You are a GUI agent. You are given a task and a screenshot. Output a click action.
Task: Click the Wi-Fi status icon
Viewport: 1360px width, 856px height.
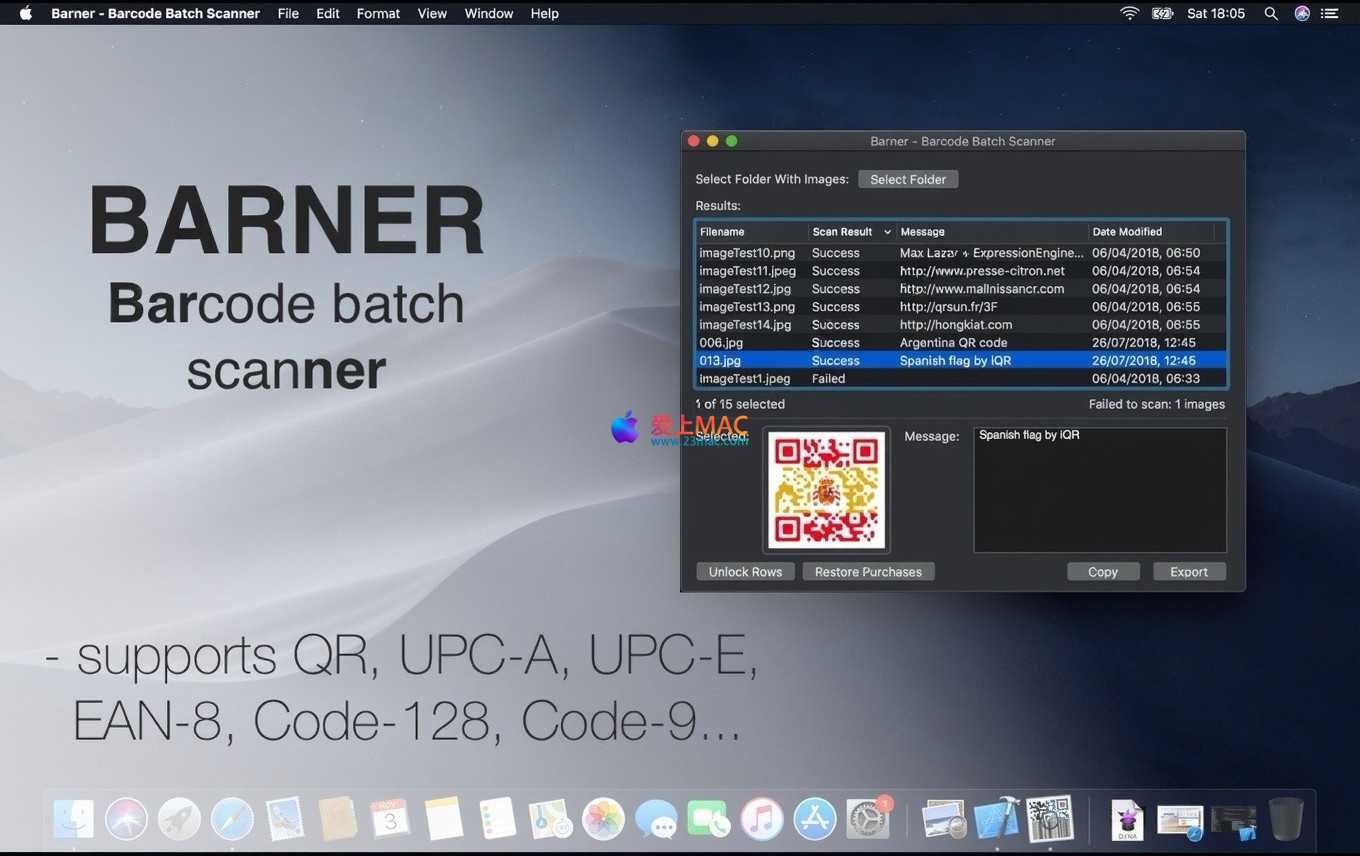click(x=1129, y=13)
